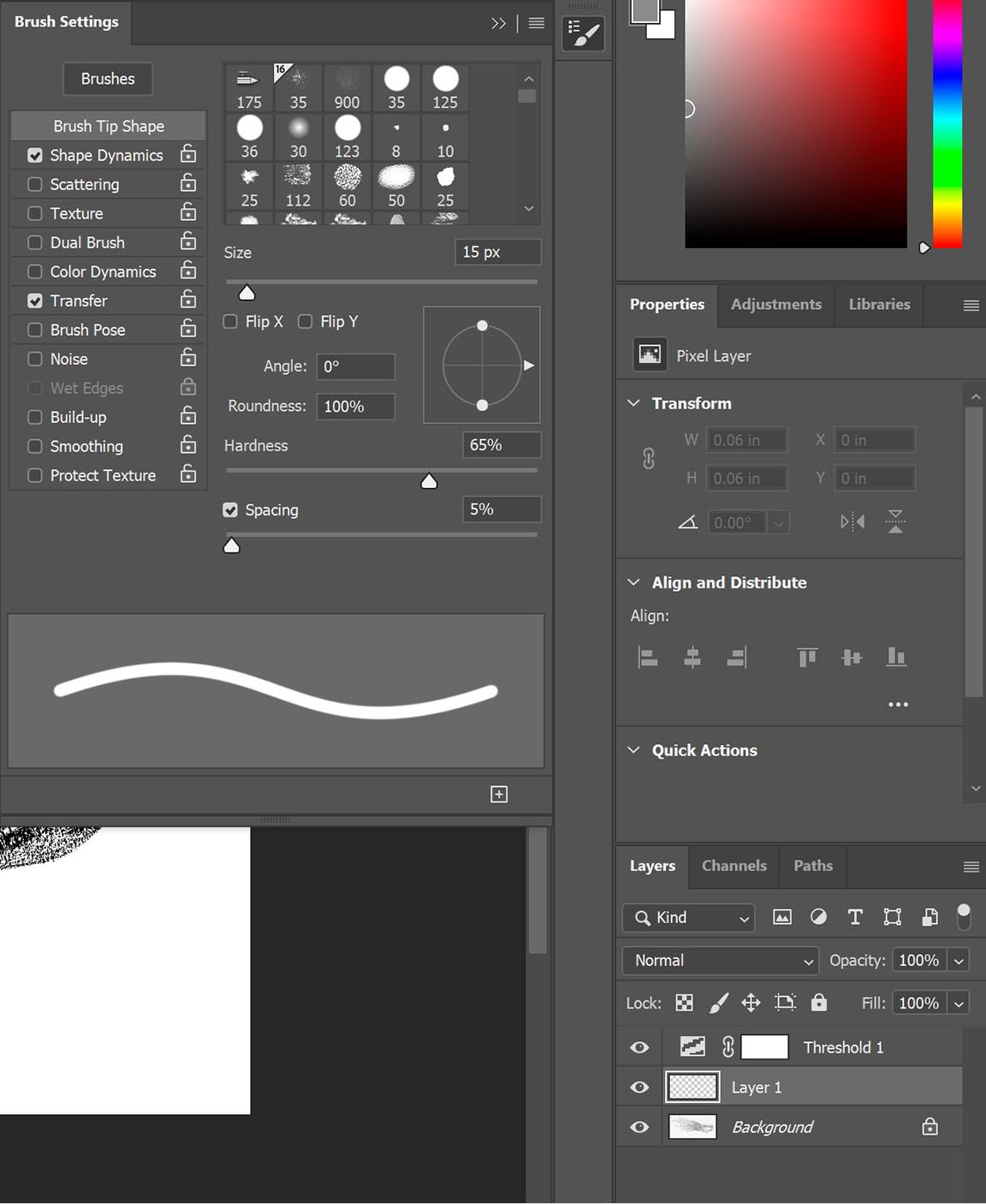Screen dimensions: 986x1204
Task: Click the Shape Dynamics lock icon
Action: 188,155
